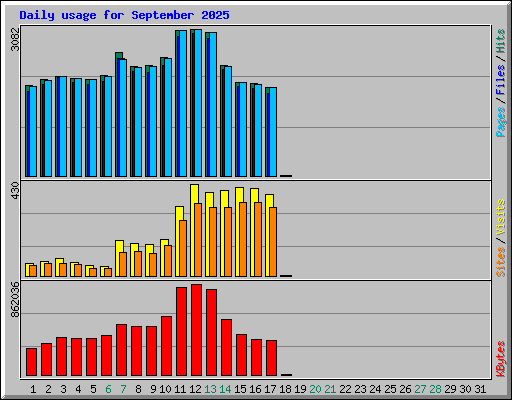512x400 pixels.
Task: Click the cyan Pages bar for day 11
Action: click(183, 103)
